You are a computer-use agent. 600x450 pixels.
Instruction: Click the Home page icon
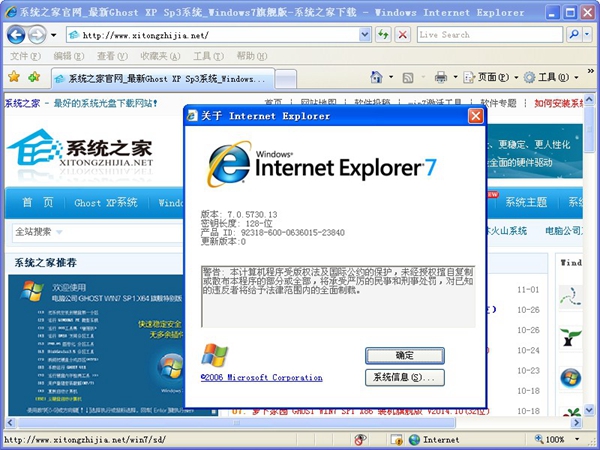(x=375, y=77)
